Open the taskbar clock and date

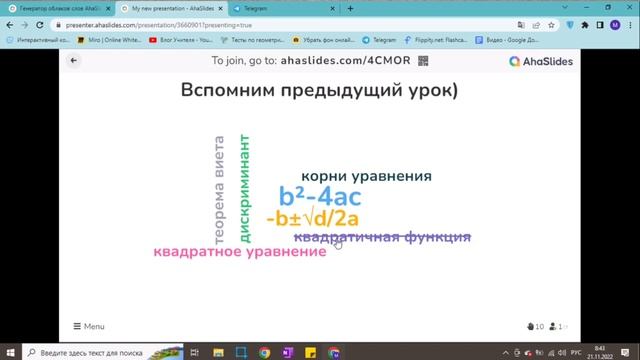(x=600, y=352)
